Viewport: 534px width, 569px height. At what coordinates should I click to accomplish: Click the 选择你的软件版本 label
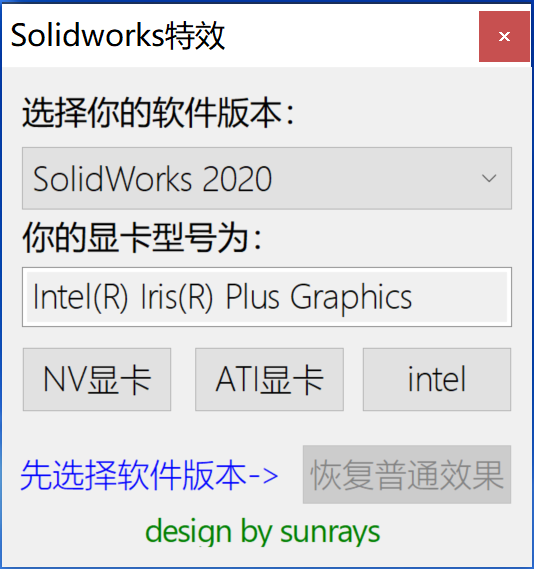pos(159,113)
